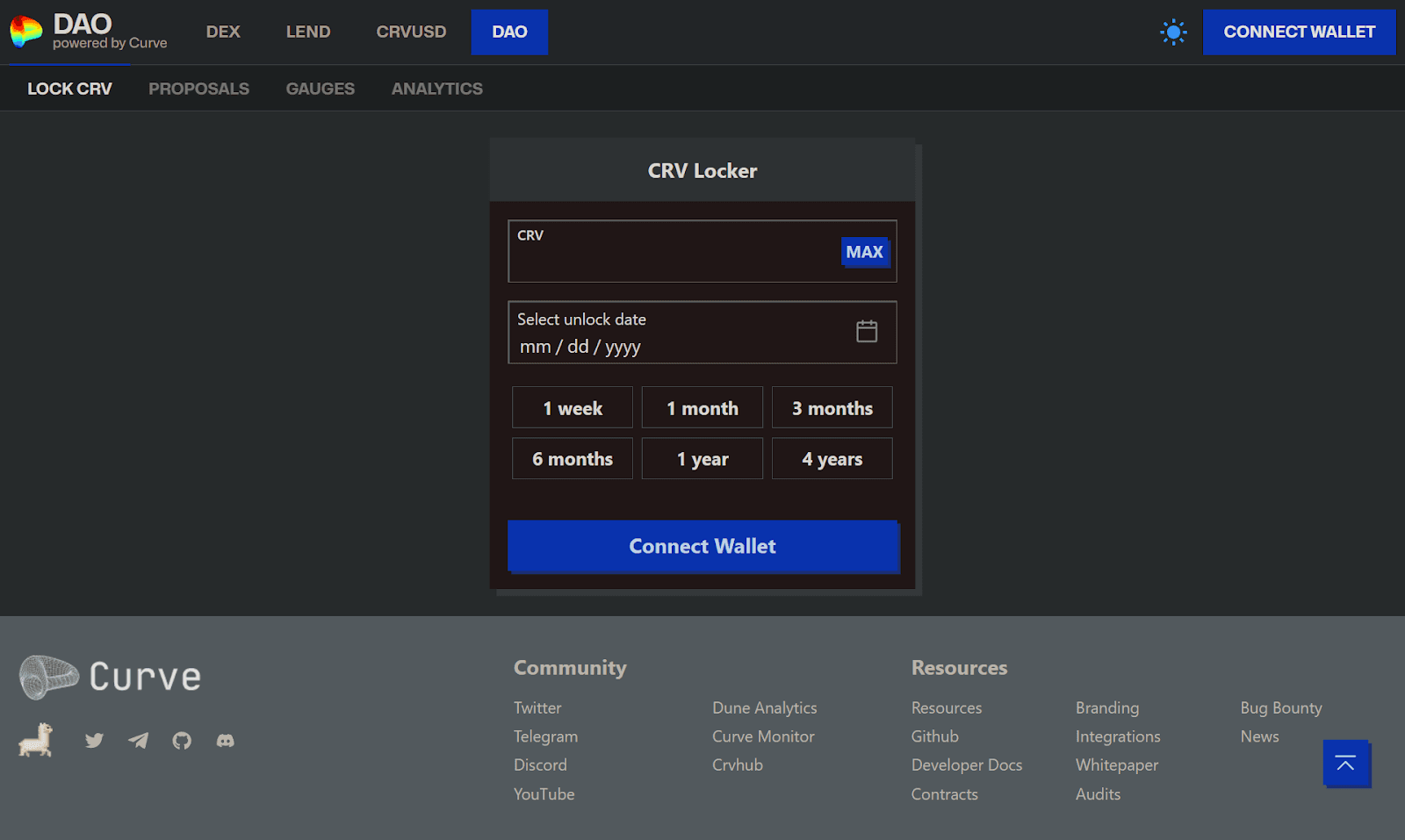Open the calendar date picker icon
Image resolution: width=1405 pixels, height=840 pixels.
867,331
